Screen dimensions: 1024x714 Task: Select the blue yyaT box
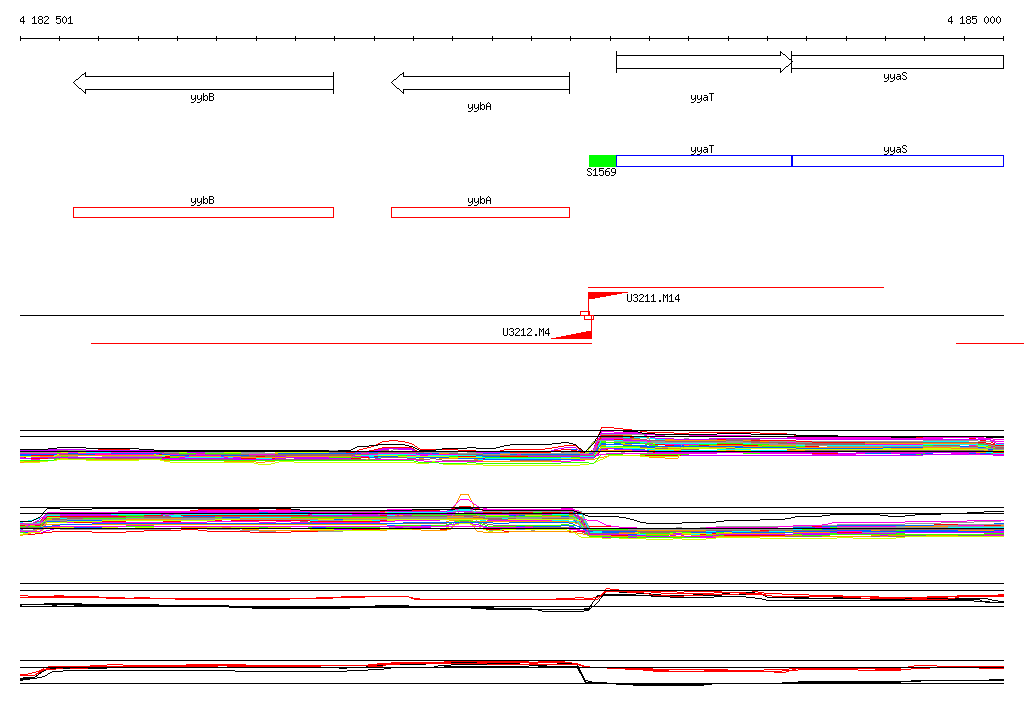pos(704,161)
